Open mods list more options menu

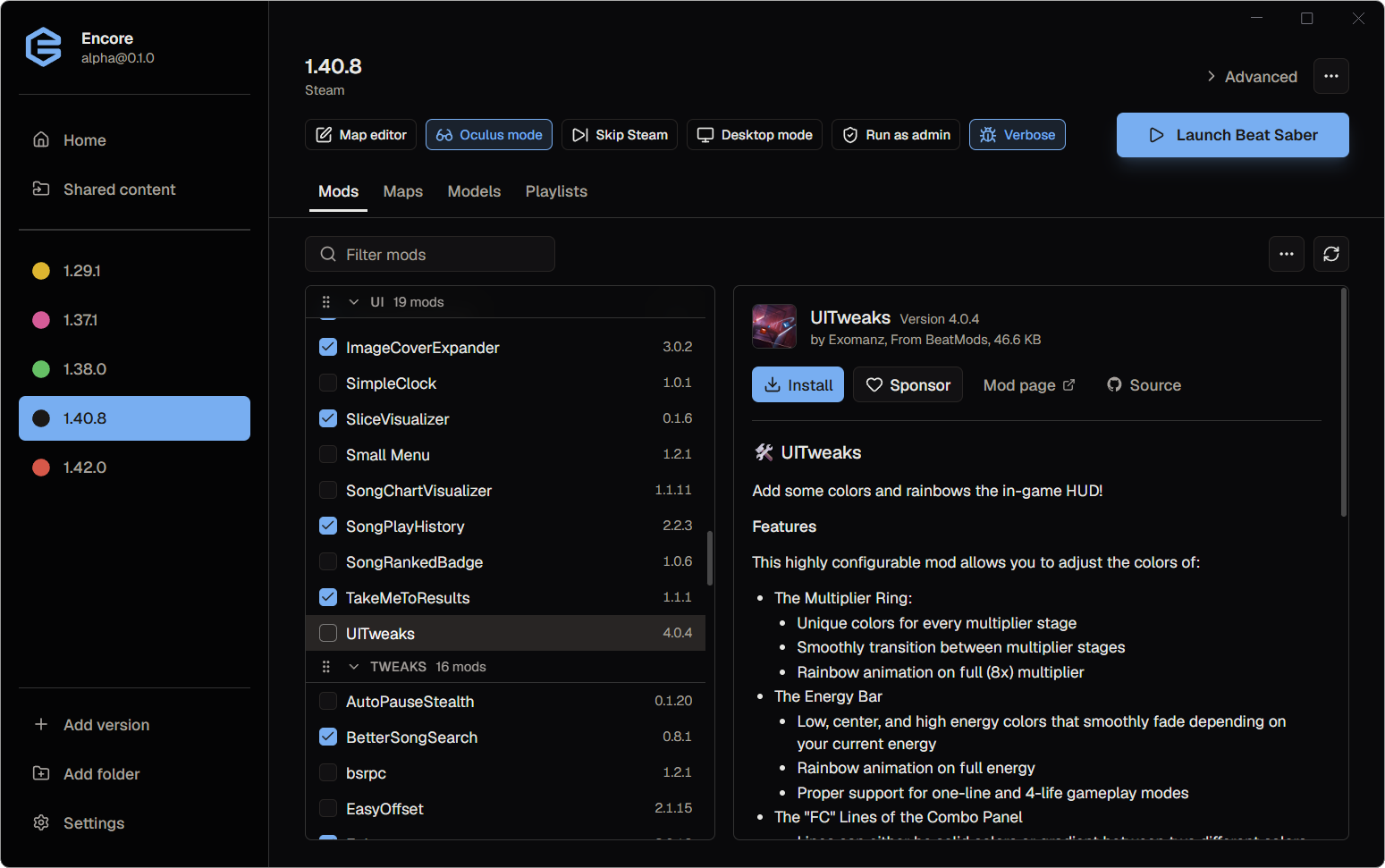tap(1287, 254)
